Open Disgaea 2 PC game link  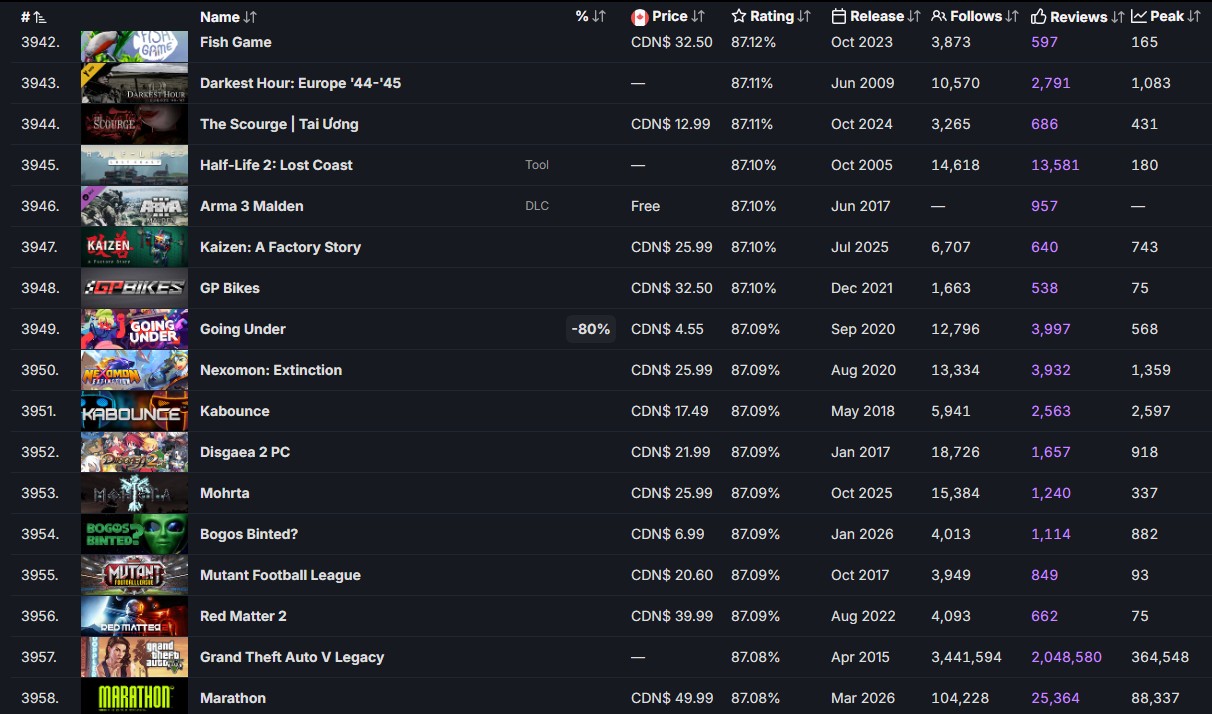coord(245,452)
